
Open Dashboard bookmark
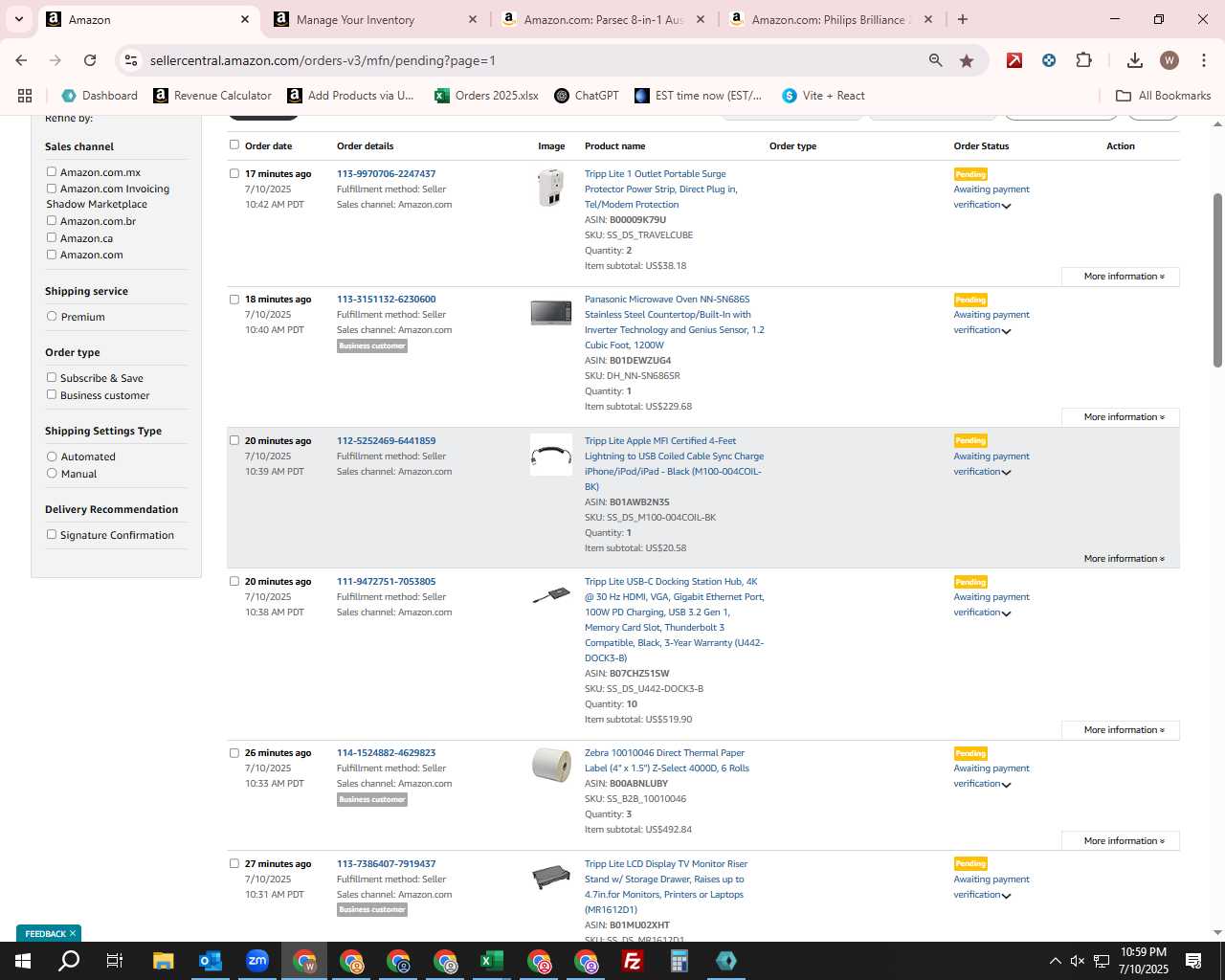(100, 96)
